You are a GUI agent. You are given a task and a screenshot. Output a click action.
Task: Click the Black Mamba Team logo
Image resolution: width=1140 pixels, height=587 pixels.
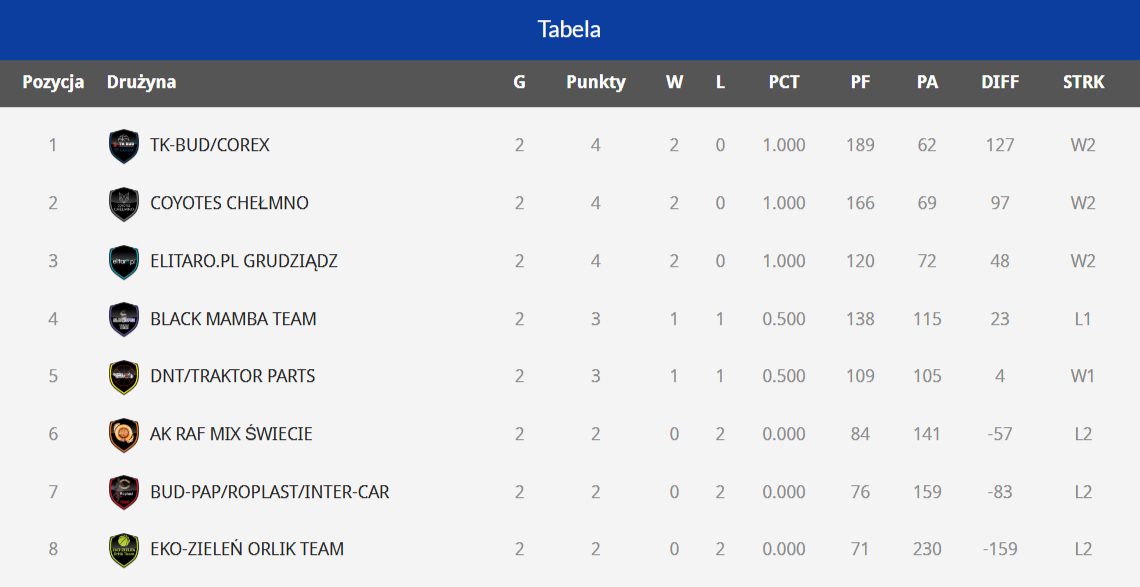(122, 320)
